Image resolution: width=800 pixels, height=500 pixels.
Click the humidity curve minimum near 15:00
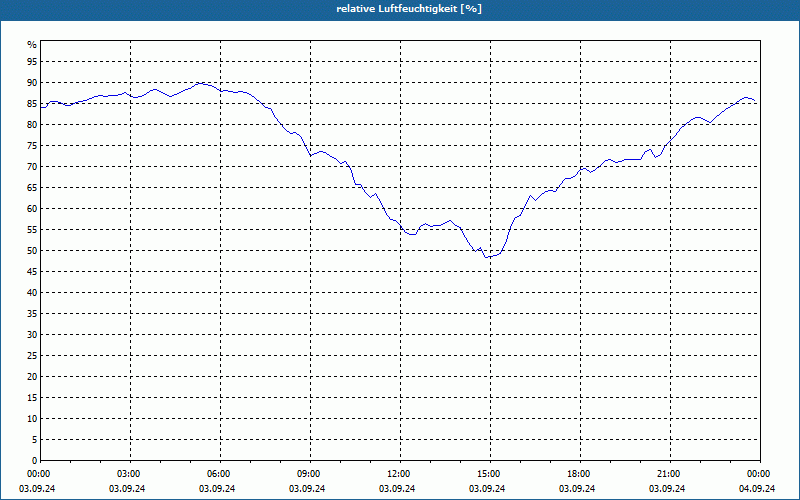[487, 257]
